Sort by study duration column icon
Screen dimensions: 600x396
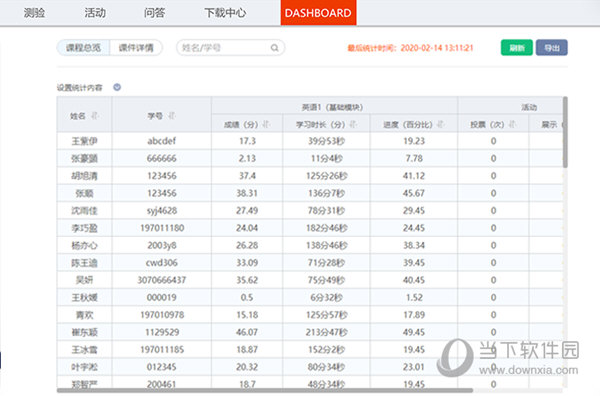pos(354,124)
